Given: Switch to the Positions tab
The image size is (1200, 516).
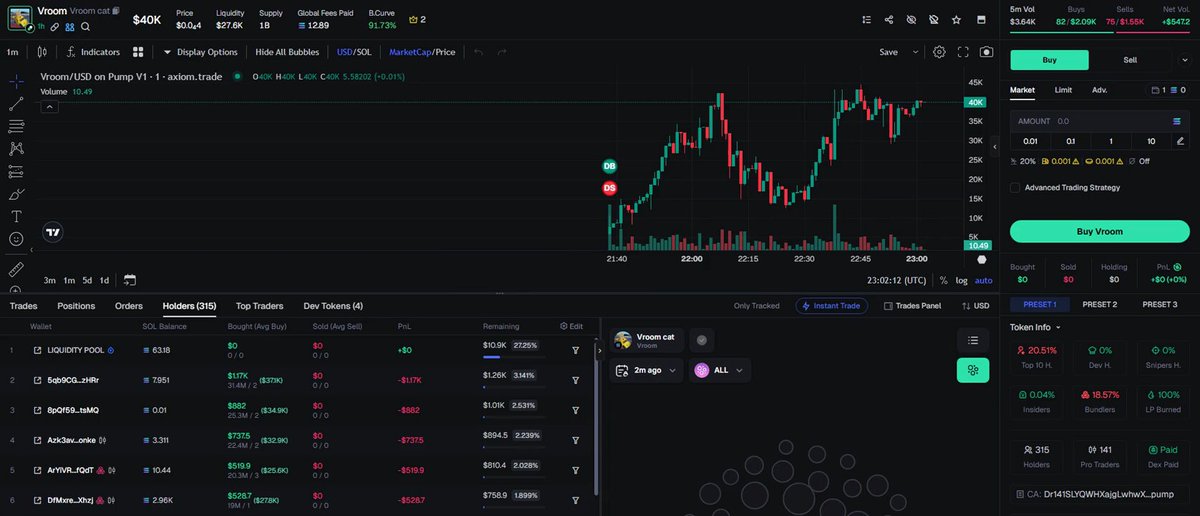Looking at the screenshot, I should [x=76, y=306].
